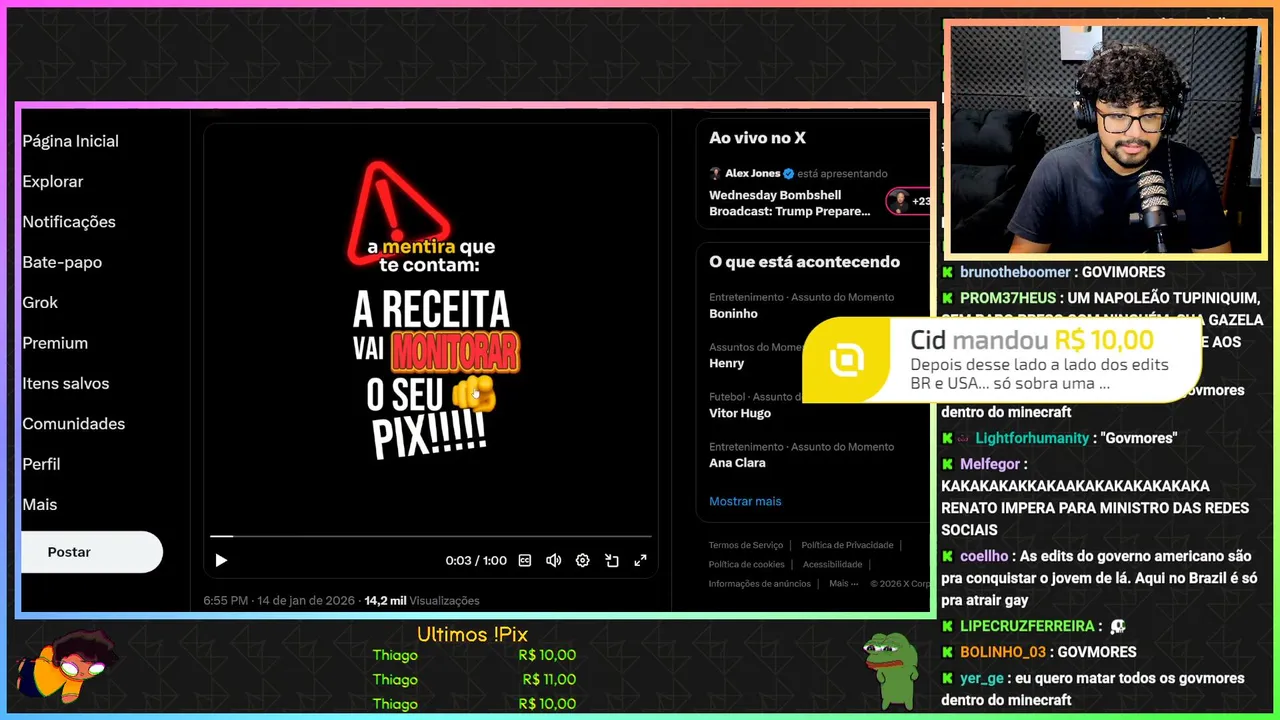Mute the video with the speaker icon

pos(553,561)
